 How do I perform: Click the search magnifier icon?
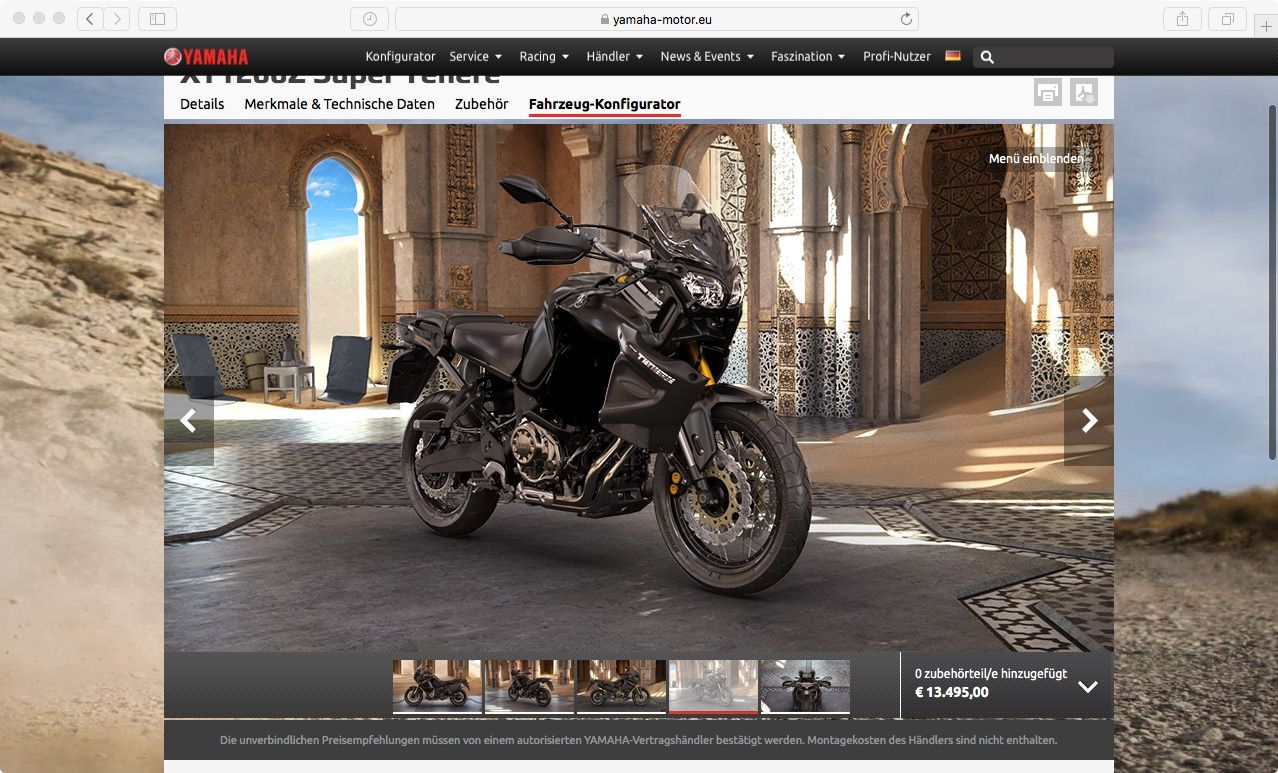pos(987,57)
